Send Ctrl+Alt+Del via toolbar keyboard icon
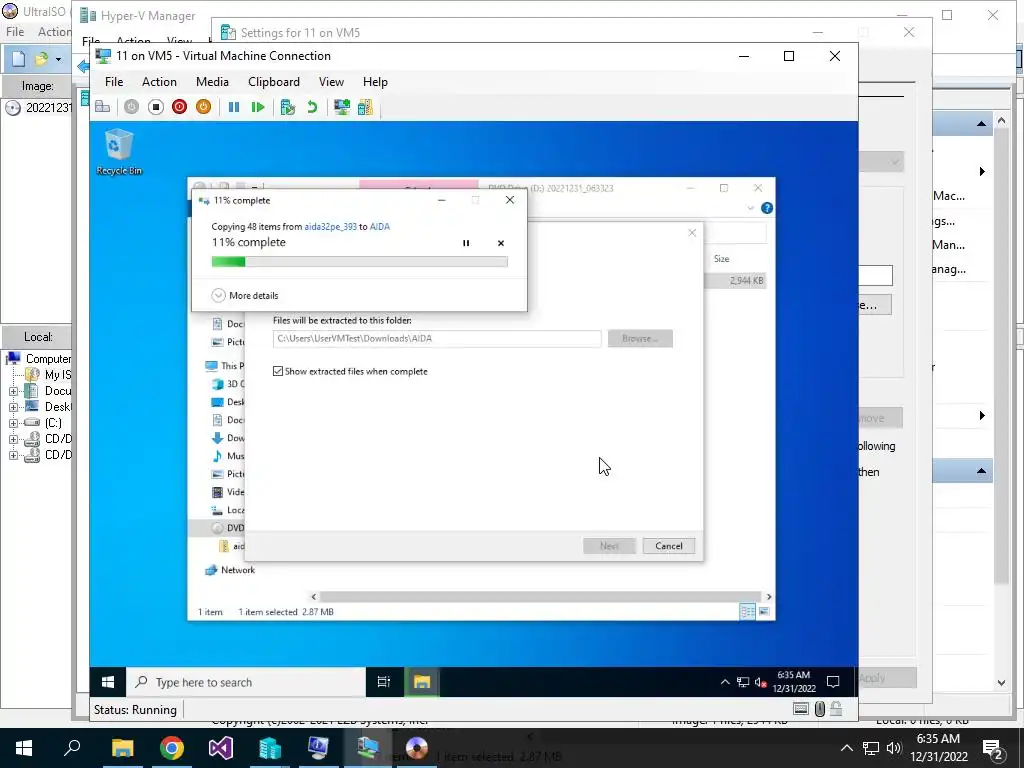This screenshot has height=768, width=1024. (x=103, y=107)
